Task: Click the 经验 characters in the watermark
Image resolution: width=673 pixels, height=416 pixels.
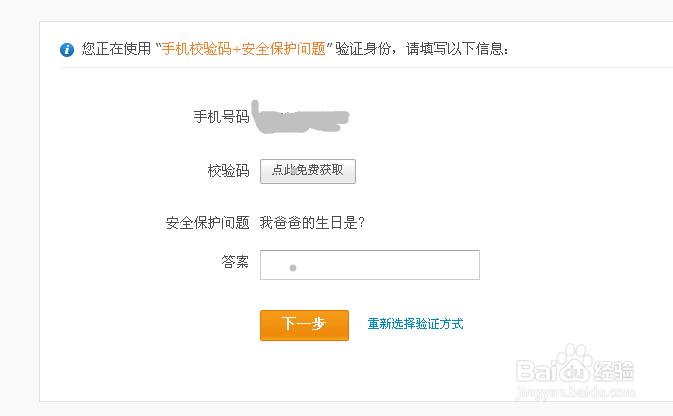Action: 613,371
